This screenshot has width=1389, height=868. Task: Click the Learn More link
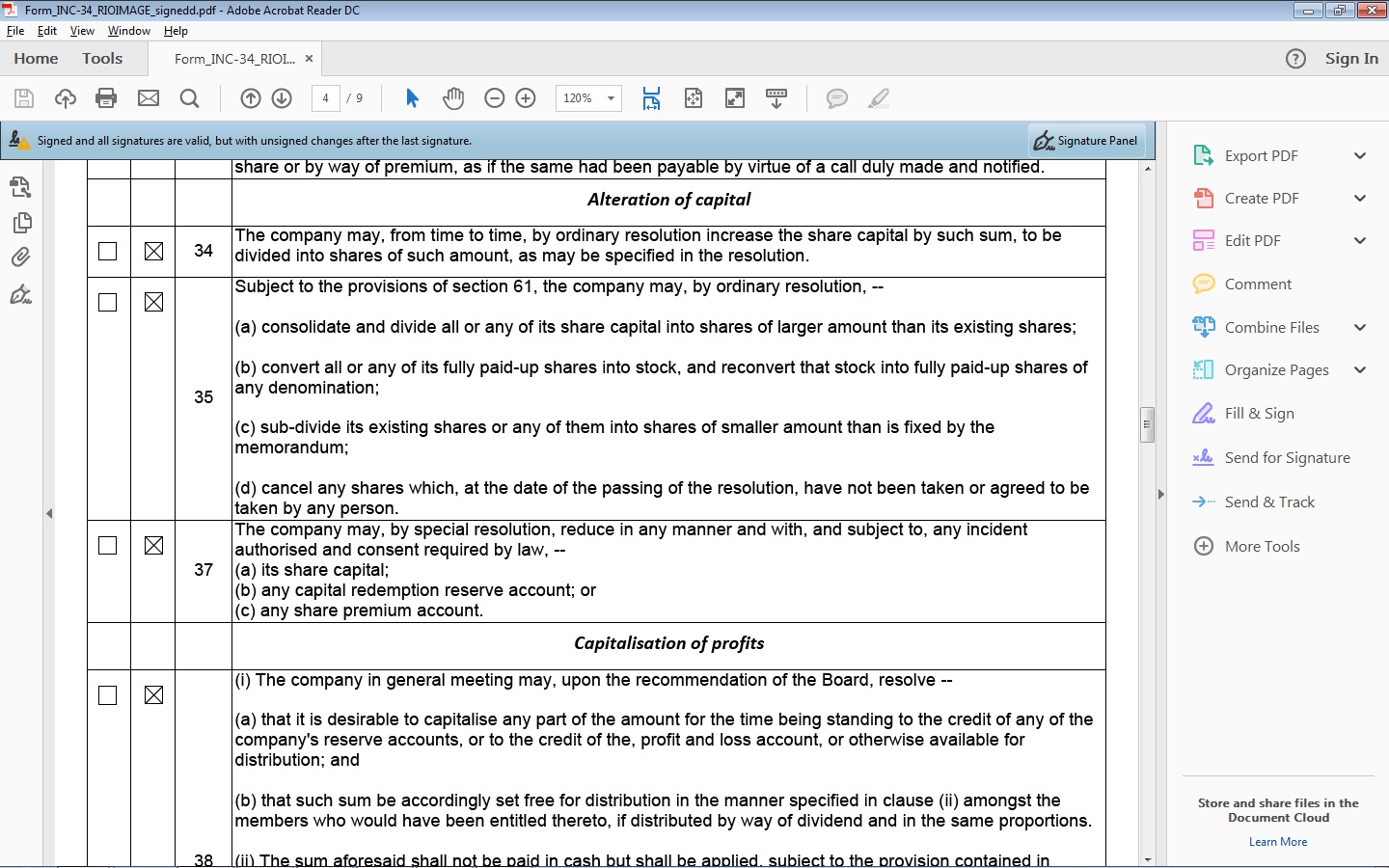tap(1277, 841)
